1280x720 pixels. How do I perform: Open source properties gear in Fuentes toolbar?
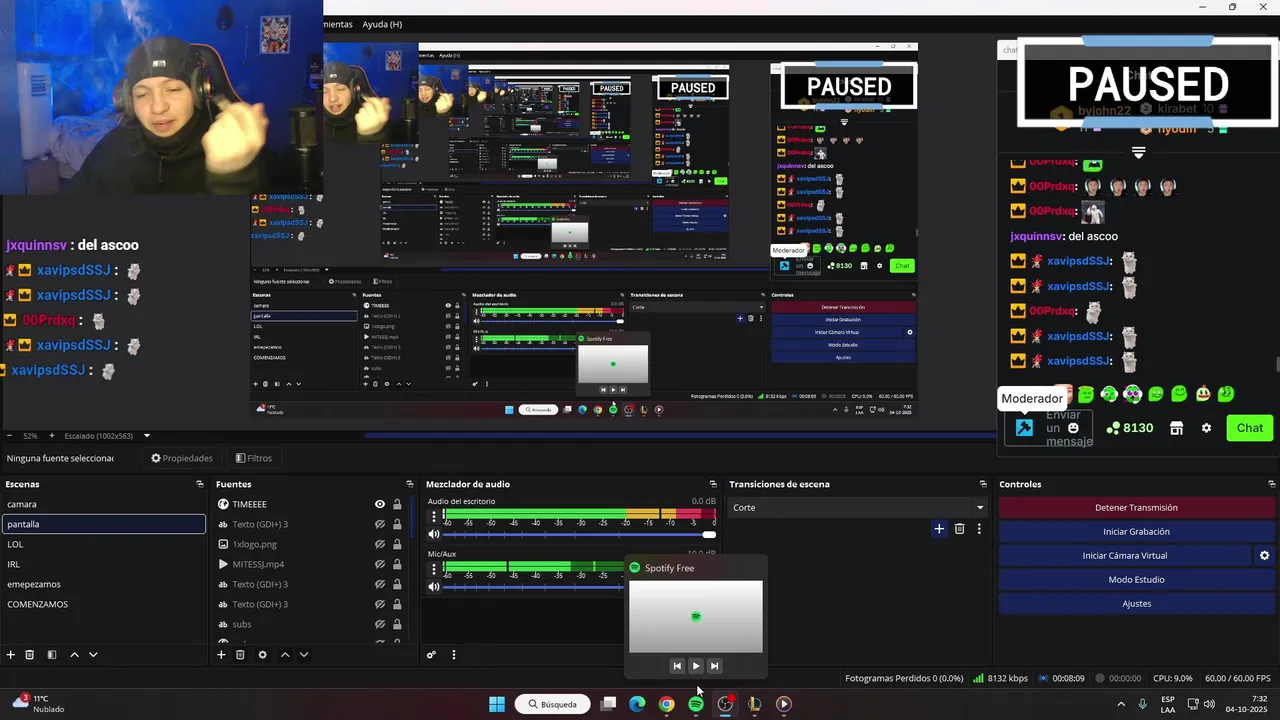pos(262,655)
